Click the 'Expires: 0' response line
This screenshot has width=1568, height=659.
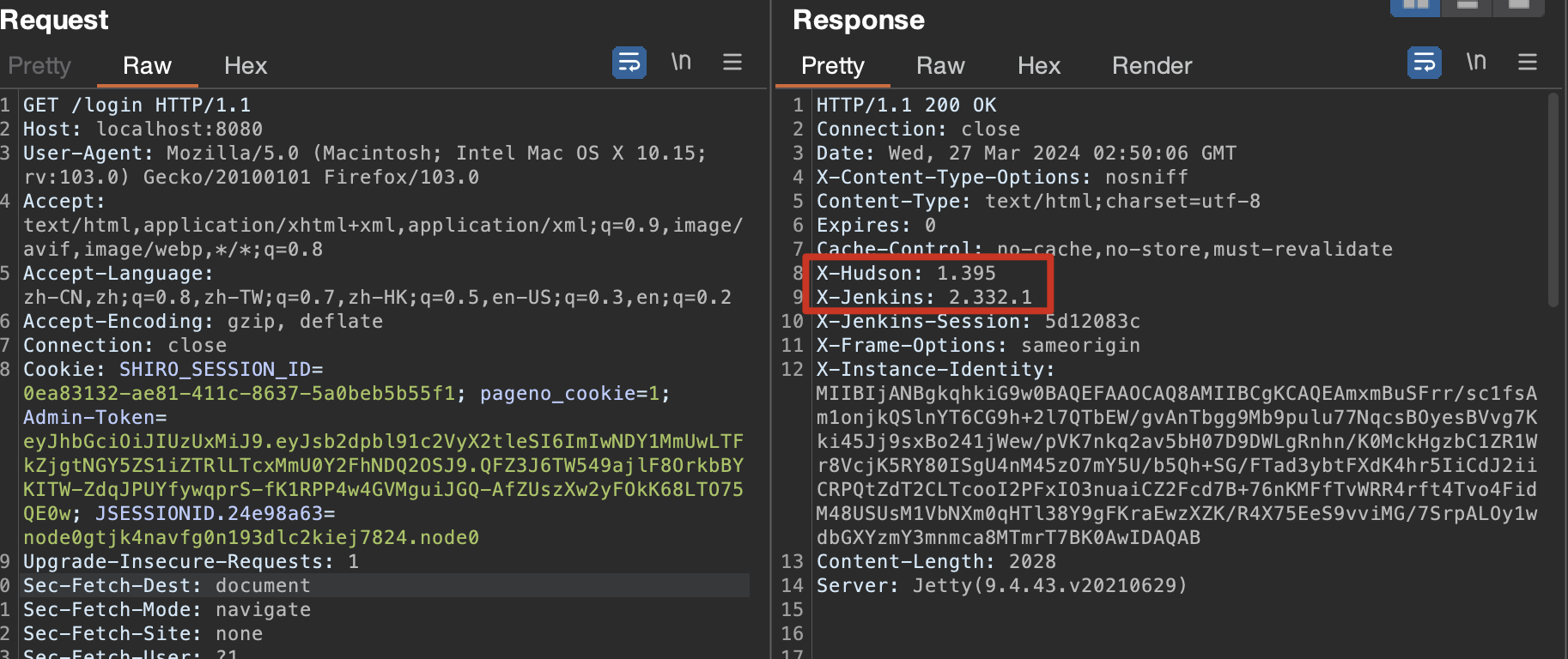click(876, 225)
